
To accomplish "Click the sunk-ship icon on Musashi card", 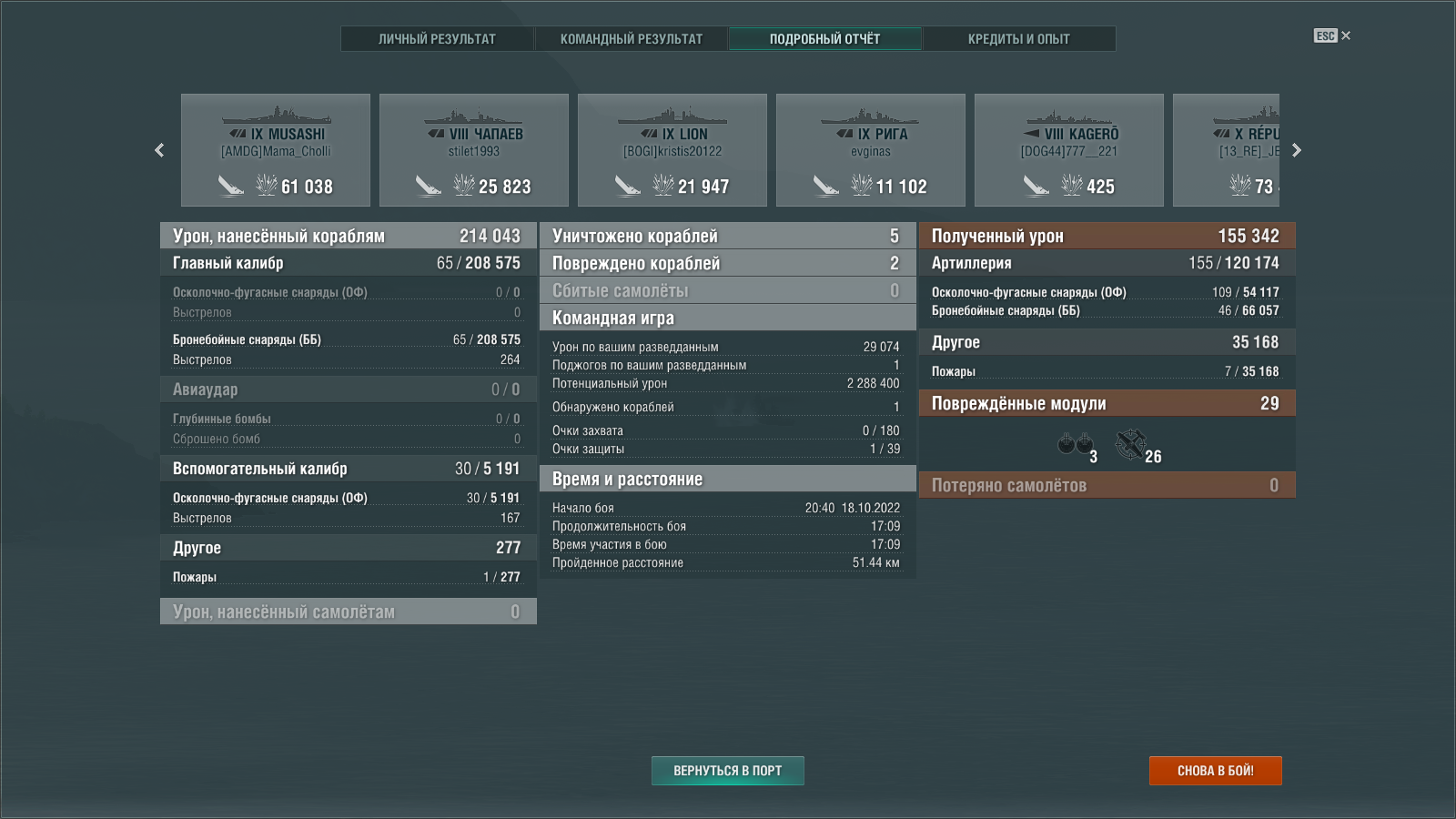I will coord(230,186).
